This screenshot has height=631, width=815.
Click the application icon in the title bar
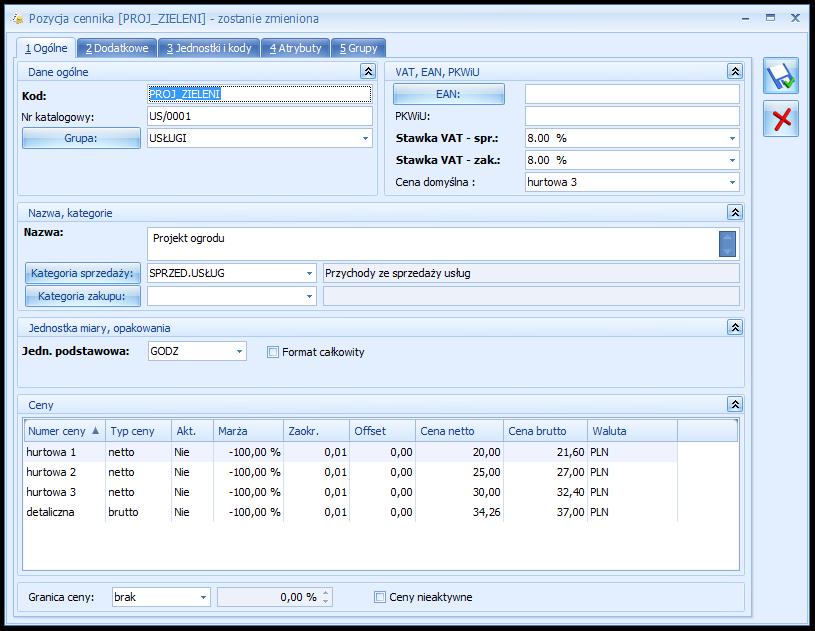click(x=18, y=19)
